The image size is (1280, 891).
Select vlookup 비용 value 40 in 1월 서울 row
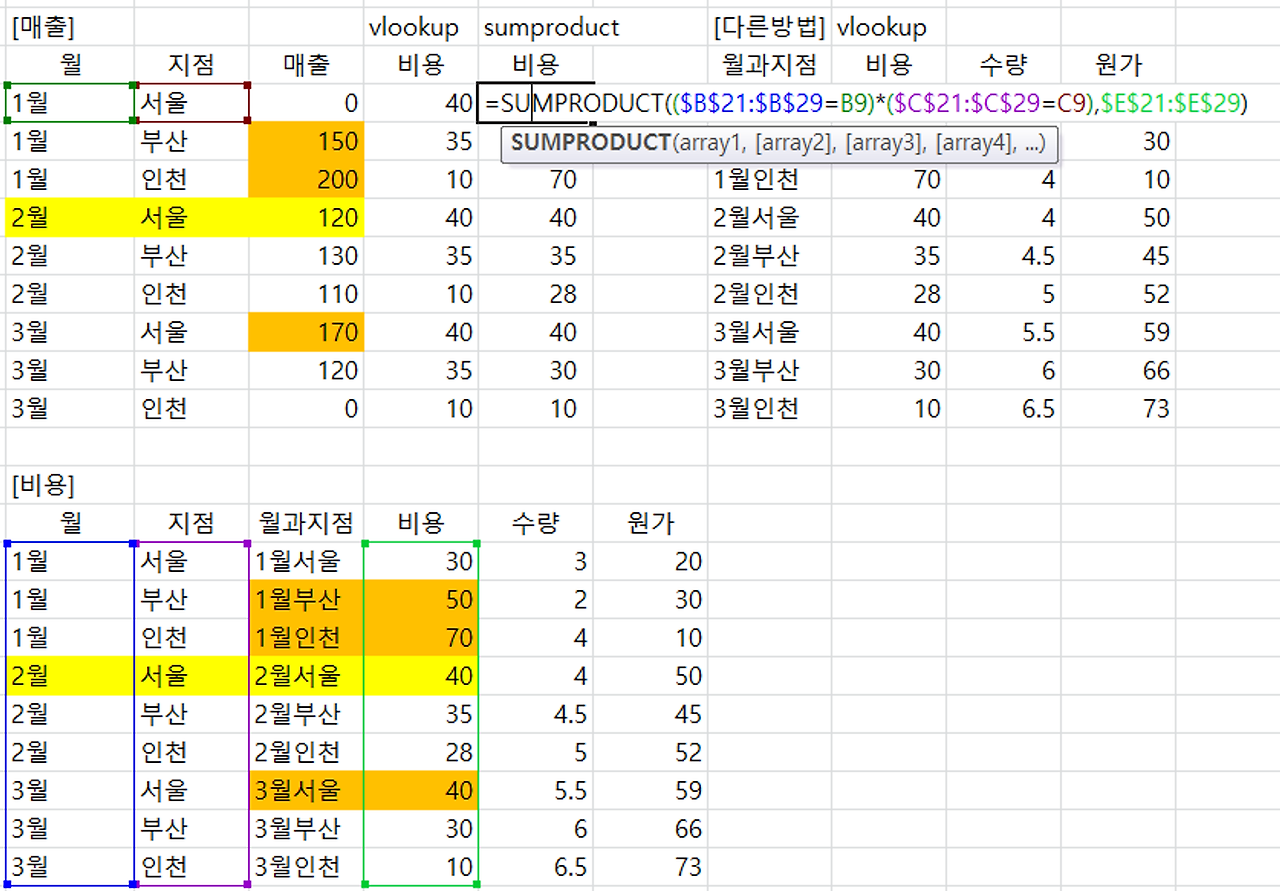pyautogui.click(x=421, y=103)
